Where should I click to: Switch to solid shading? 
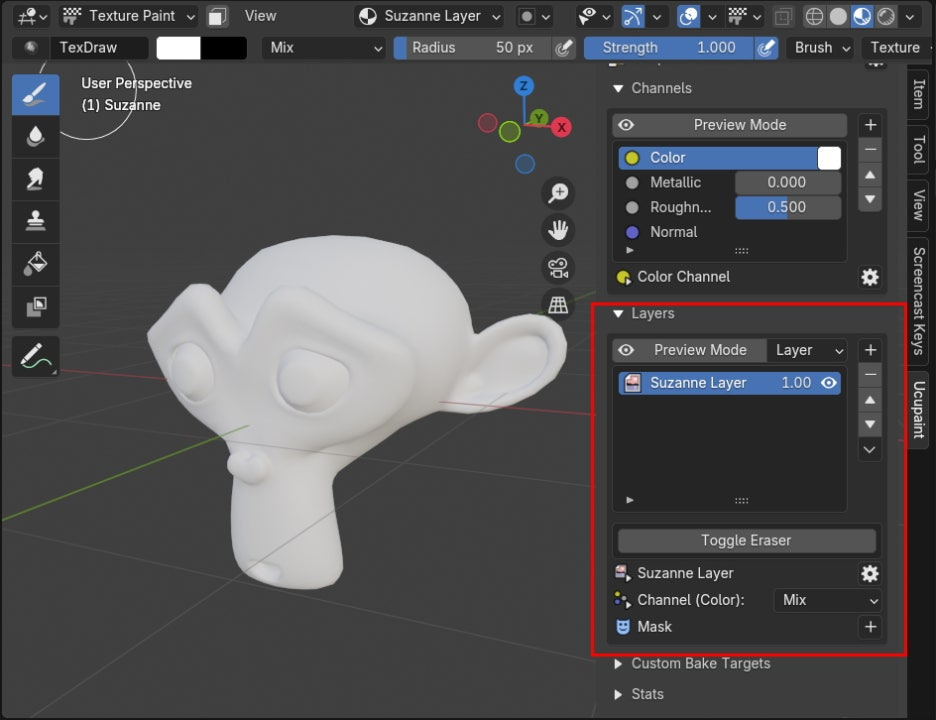tap(838, 17)
